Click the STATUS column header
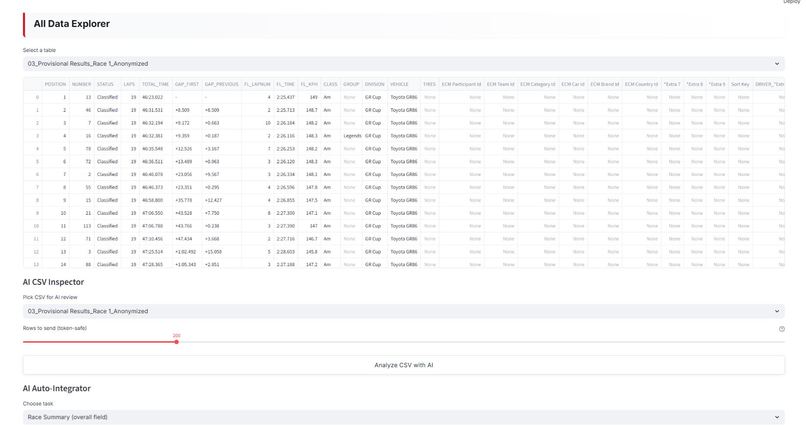The height and width of the screenshot is (426, 806). tap(105, 84)
